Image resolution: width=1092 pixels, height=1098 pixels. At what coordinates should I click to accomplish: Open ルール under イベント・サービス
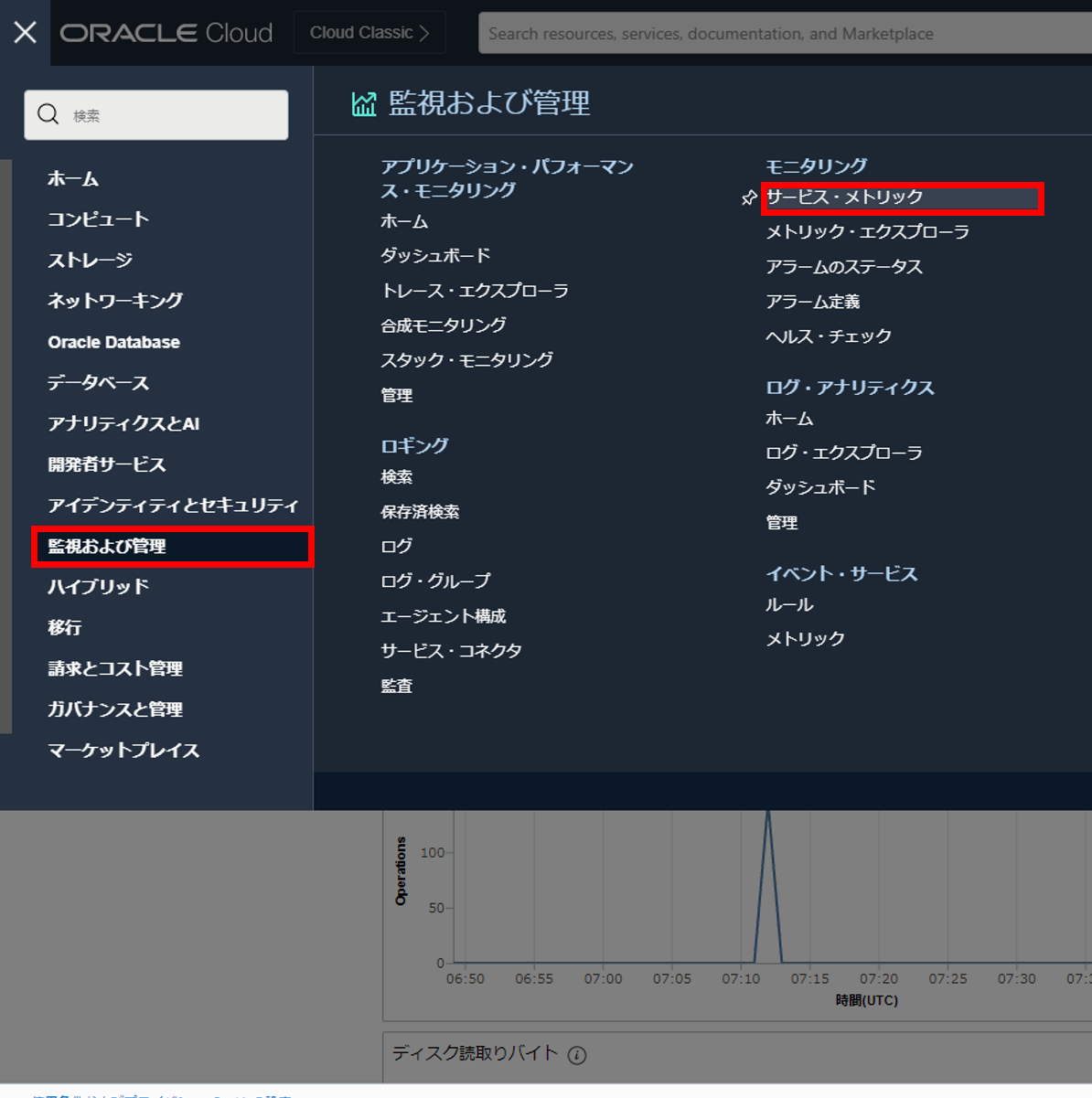(787, 603)
